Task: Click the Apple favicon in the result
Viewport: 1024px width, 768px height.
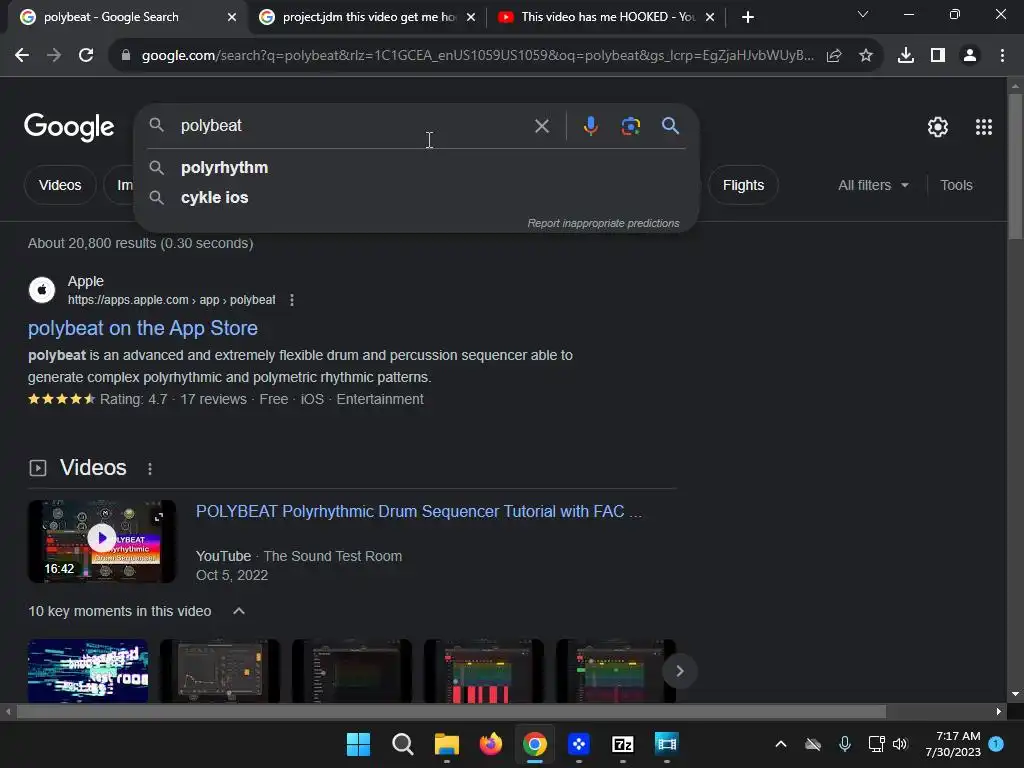Action: 42,290
